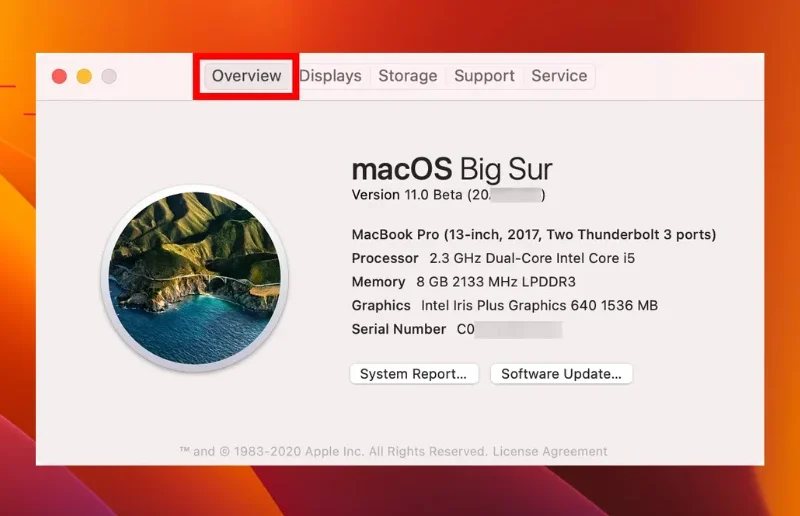800x516 pixels.
Task: Minimize window with the yellow button
Action: pos(84,77)
